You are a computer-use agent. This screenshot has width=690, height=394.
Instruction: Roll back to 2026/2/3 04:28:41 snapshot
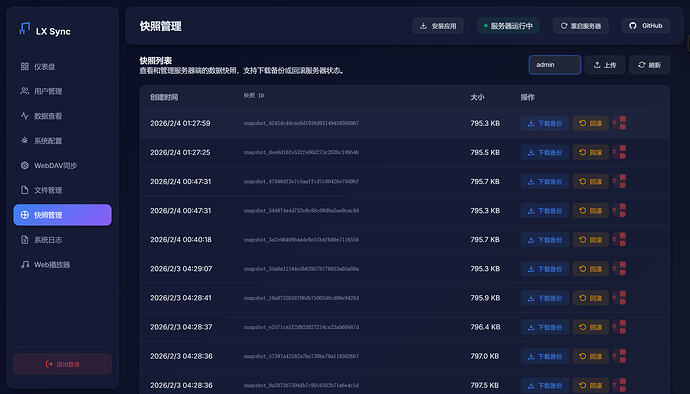click(x=591, y=298)
